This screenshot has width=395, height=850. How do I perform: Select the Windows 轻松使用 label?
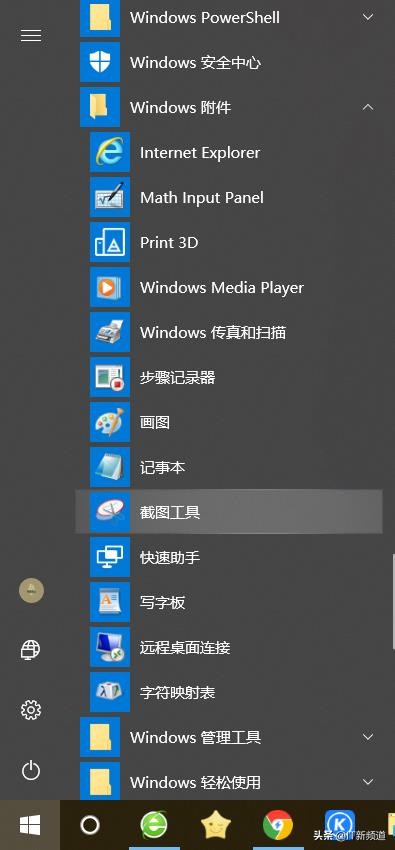coord(196,783)
